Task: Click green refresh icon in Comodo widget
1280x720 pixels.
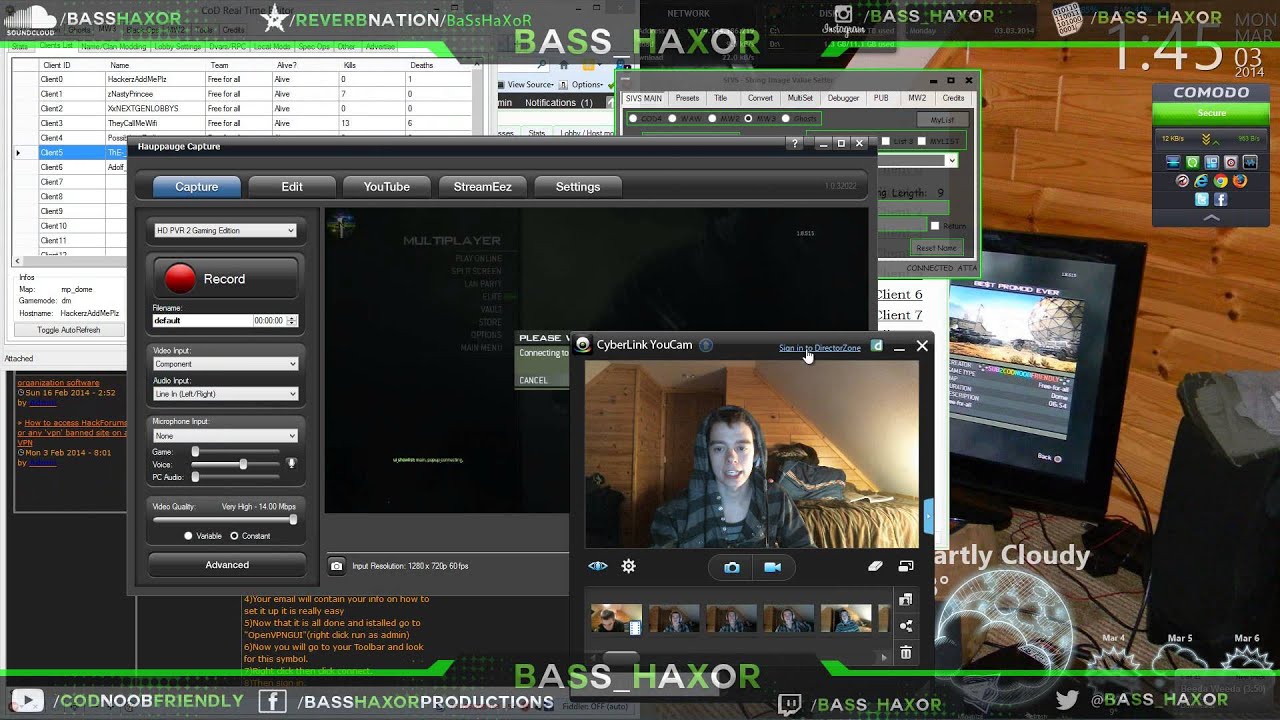Action: click(x=1192, y=162)
